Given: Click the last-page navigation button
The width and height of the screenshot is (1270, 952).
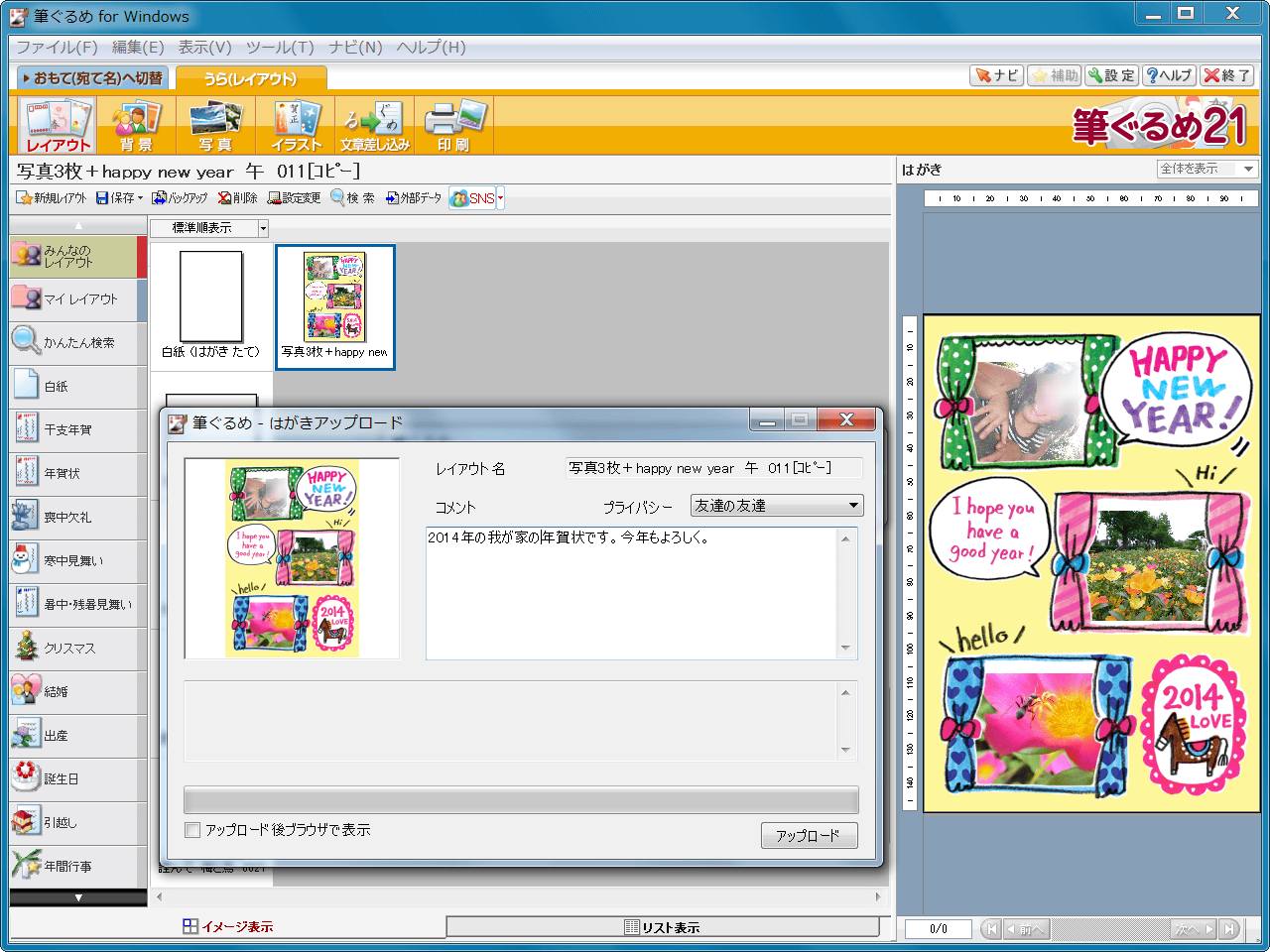Looking at the screenshot, I should 1229,929.
